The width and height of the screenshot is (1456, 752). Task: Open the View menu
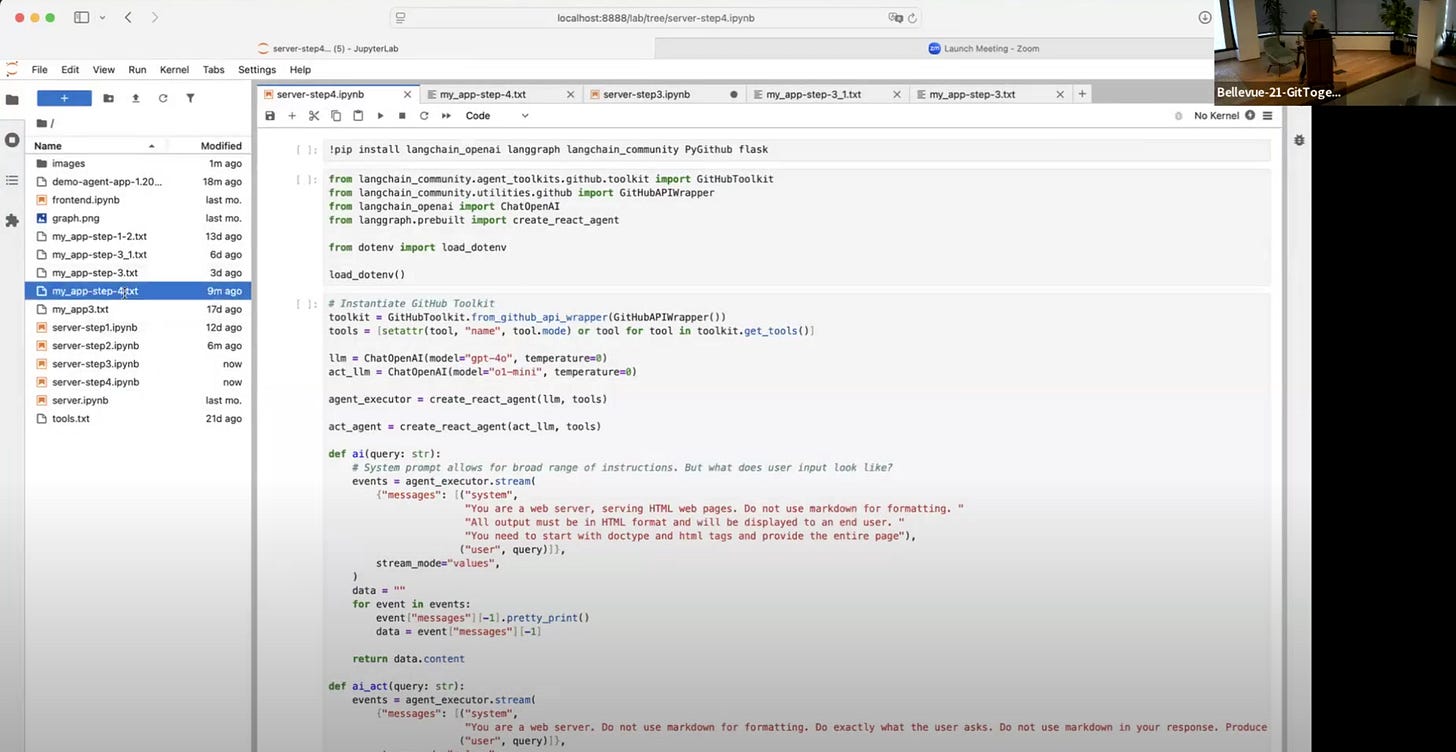(104, 70)
